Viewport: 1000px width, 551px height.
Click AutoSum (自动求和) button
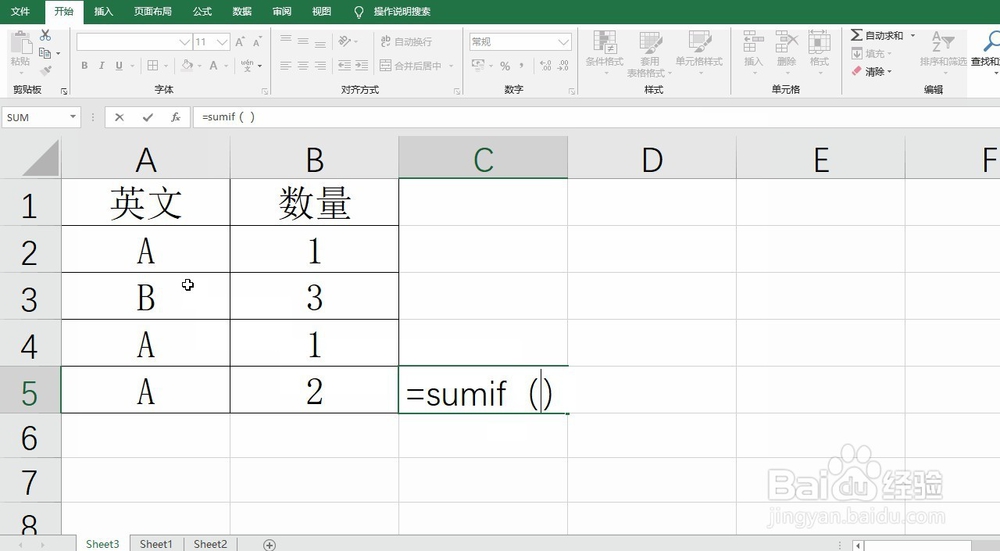878,35
